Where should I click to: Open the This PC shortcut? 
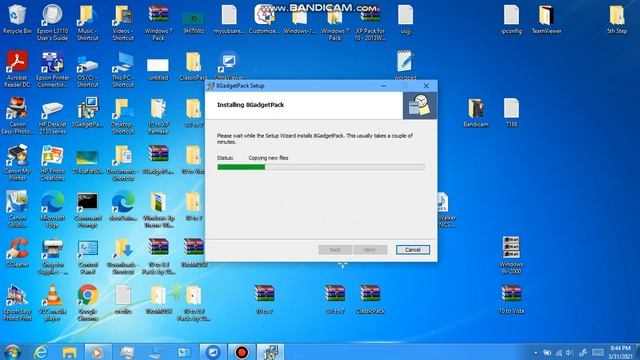click(123, 69)
